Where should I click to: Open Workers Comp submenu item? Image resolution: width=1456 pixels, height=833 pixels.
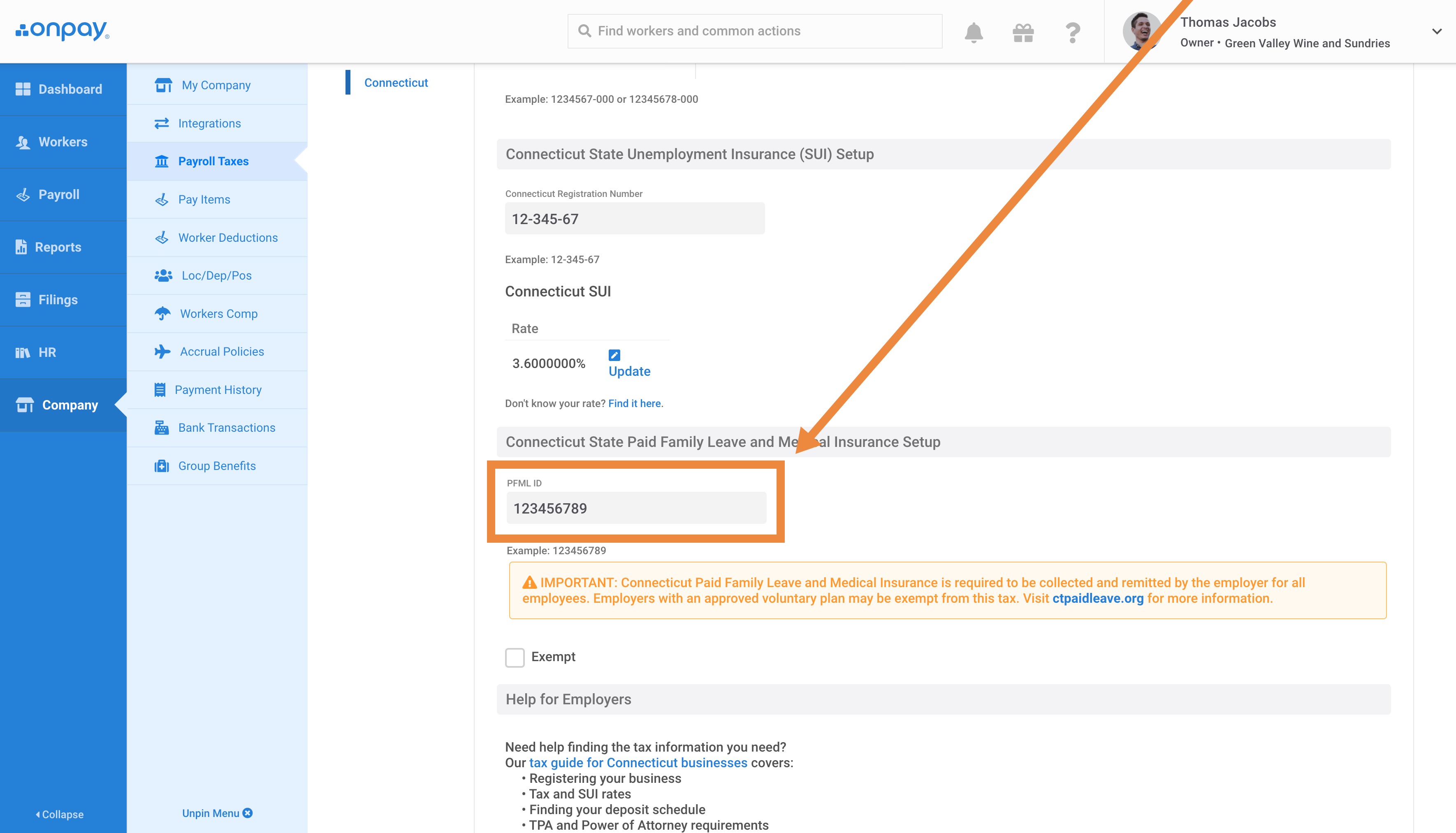point(217,314)
